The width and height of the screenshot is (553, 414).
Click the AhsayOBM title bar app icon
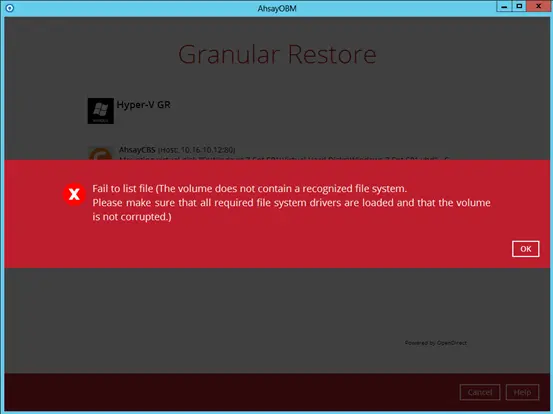tap(10, 7)
